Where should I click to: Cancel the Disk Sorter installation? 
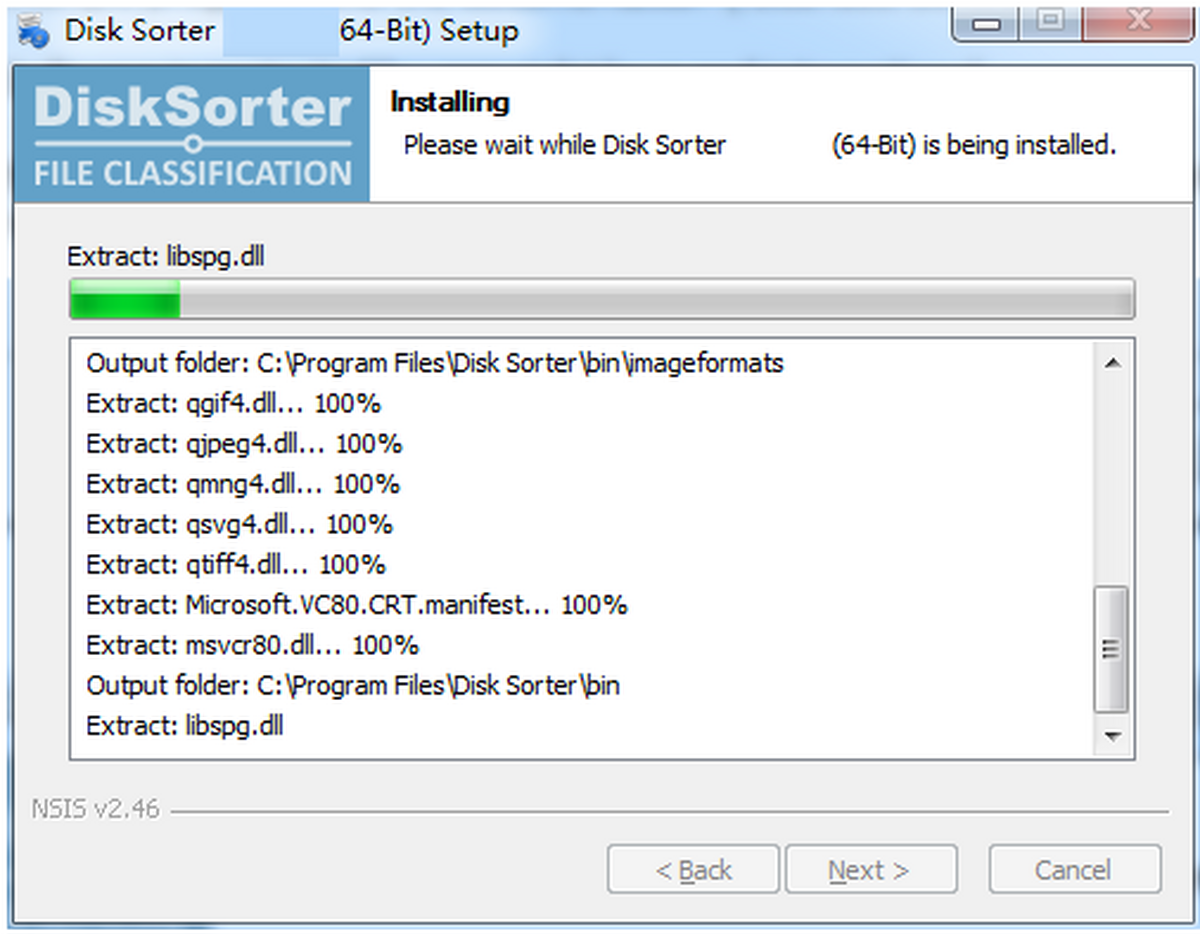click(x=1074, y=869)
